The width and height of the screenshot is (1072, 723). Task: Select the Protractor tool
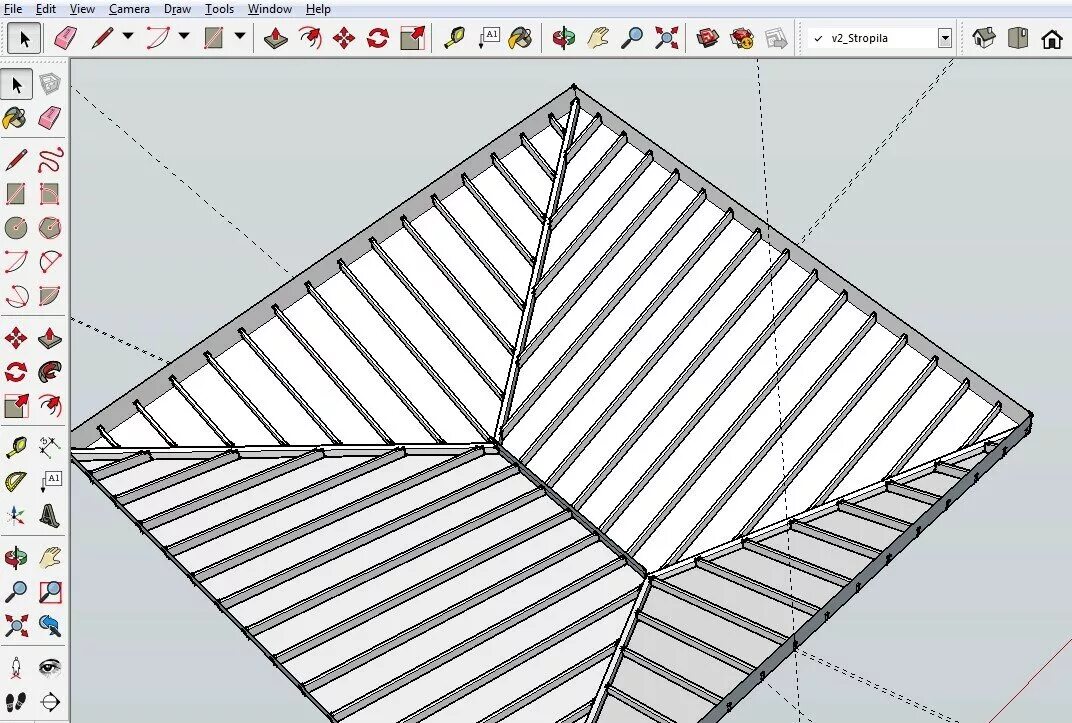[16, 482]
